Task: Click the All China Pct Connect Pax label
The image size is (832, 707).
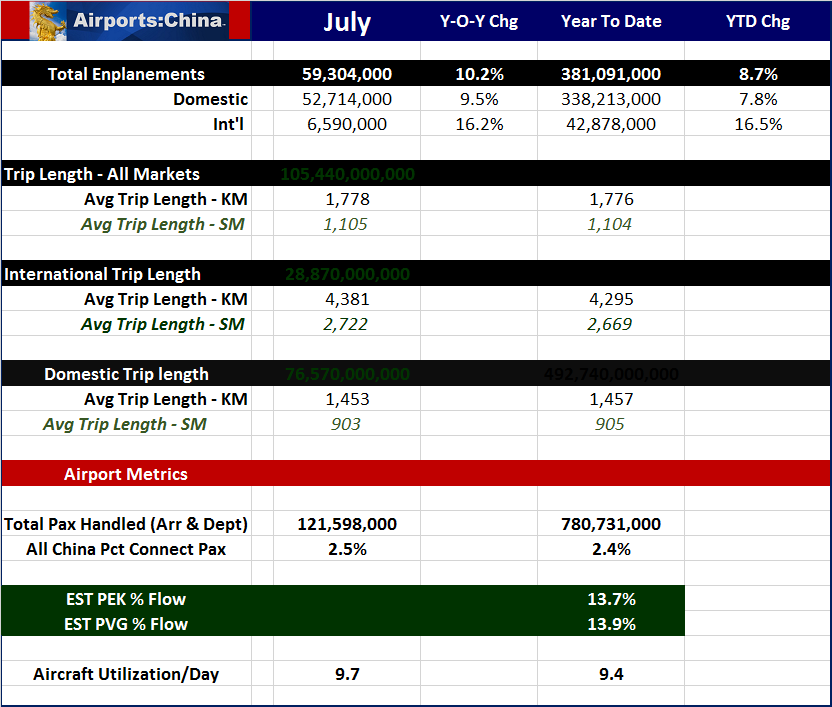Action: point(126,549)
